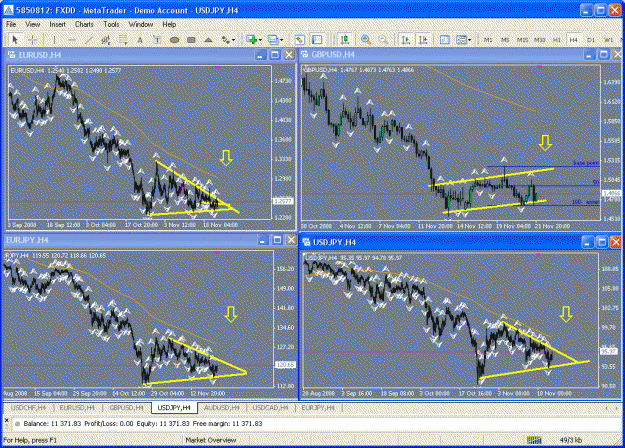Viewport: 625px width, 448px height.
Task: Select the Rectangle drawing tool
Action: click(x=191, y=39)
